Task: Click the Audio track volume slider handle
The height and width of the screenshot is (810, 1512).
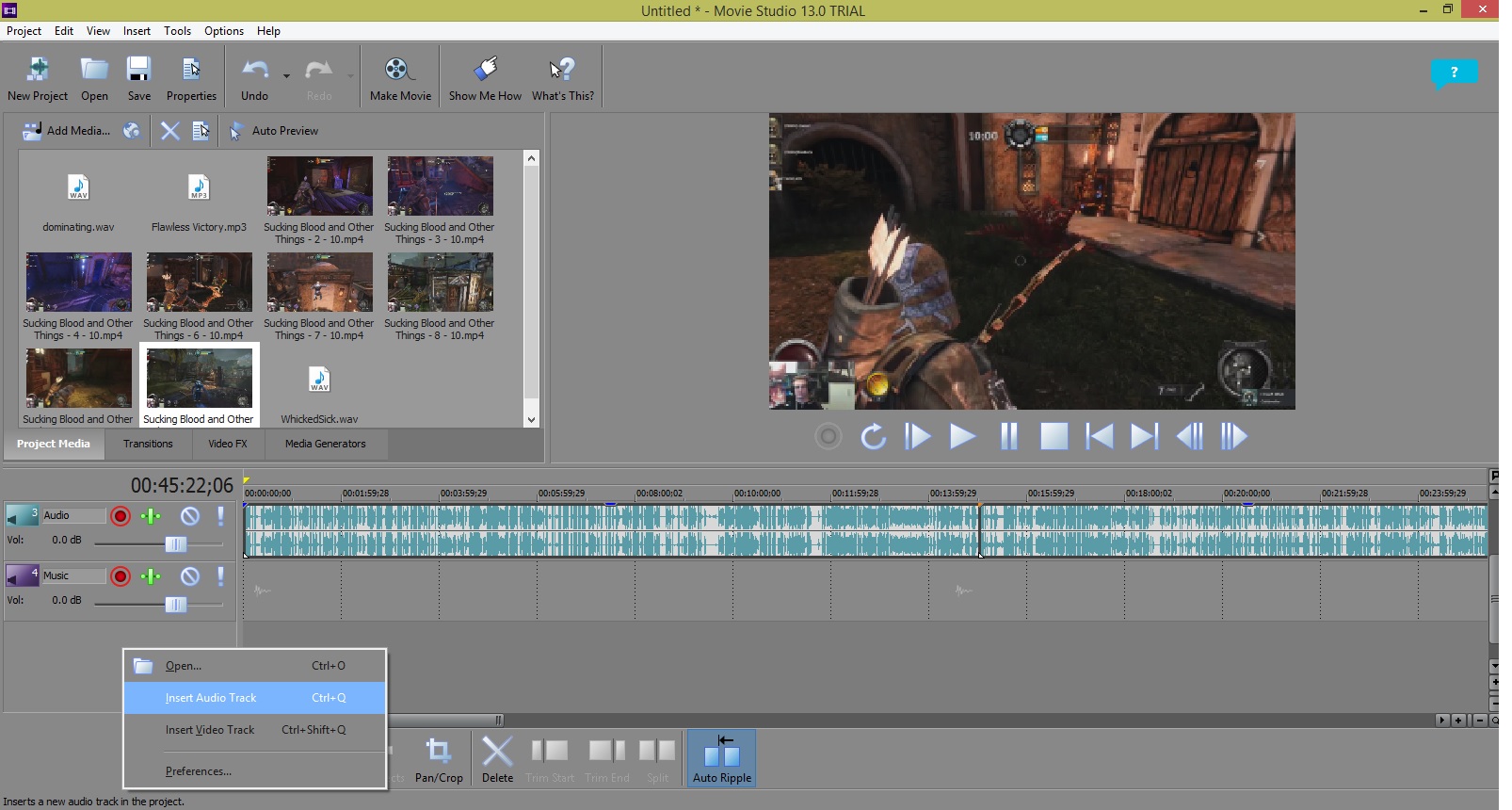Action: click(176, 544)
